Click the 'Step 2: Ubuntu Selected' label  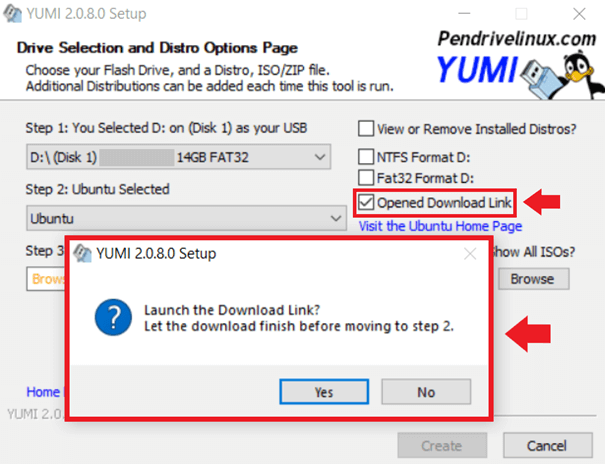coord(98,189)
